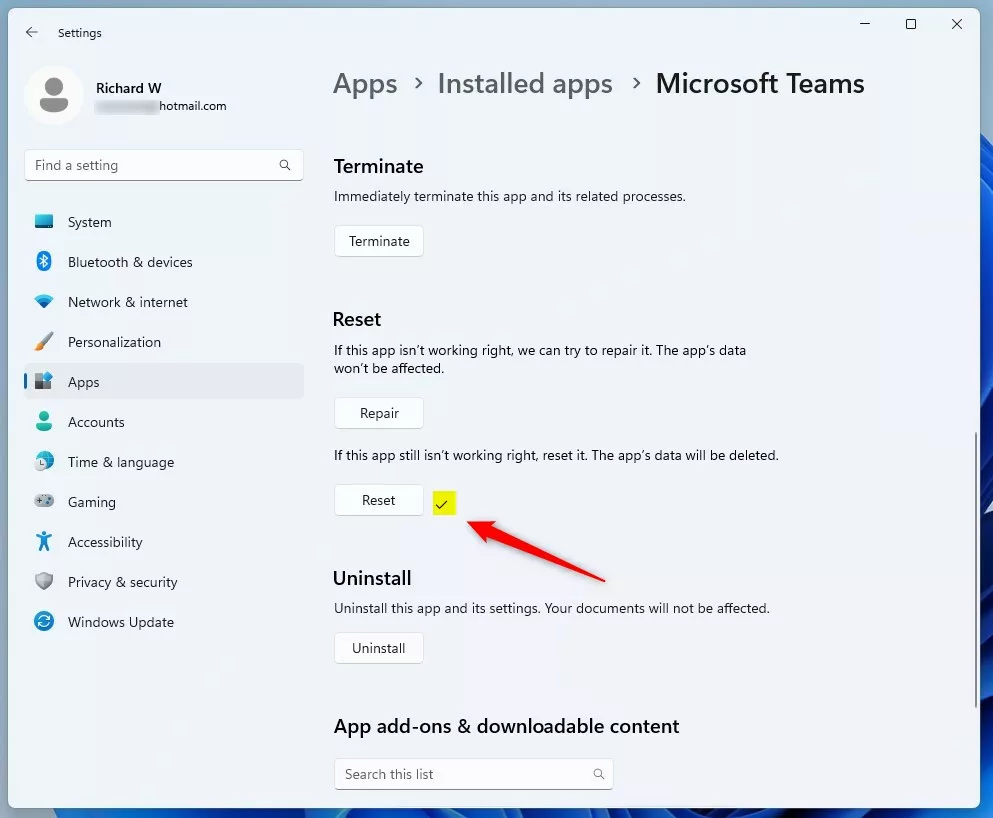Go to Accessibility settings
Image resolution: width=993 pixels, height=818 pixels.
tap(164, 542)
